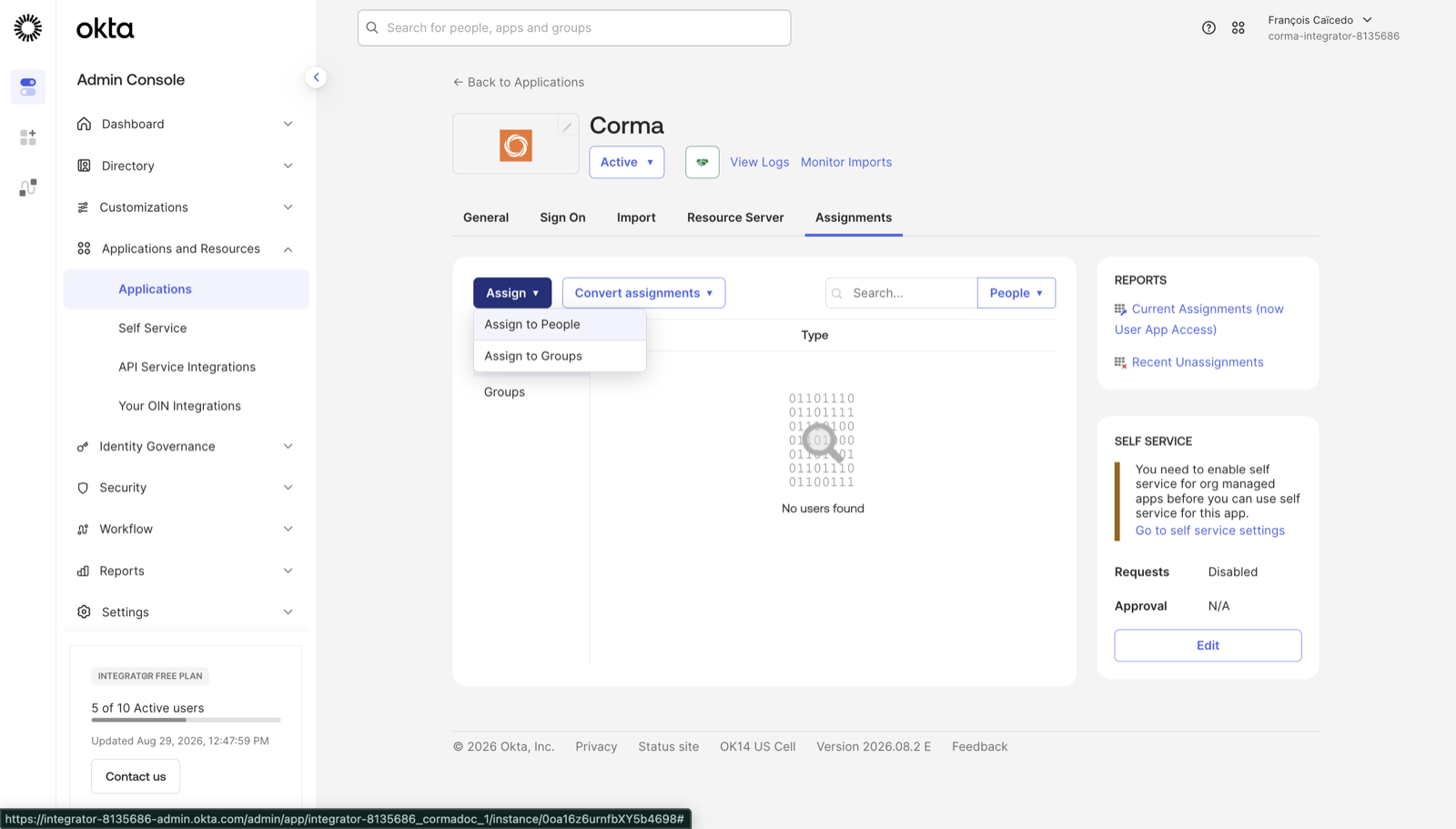Switch to the Sign On tab
This screenshot has width=1456, height=829.
pos(562,217)
